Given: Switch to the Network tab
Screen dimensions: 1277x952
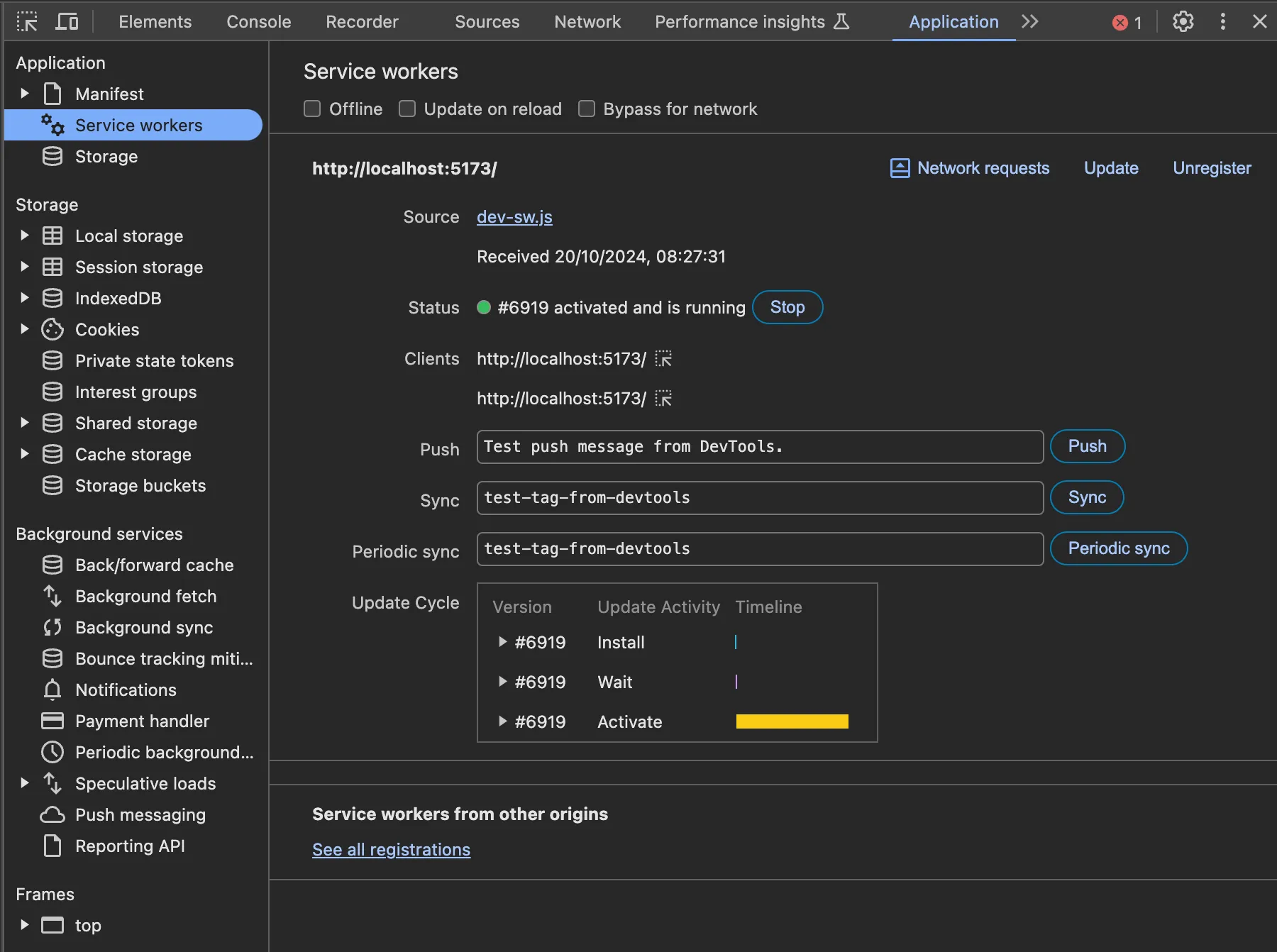Looking at the screenshot, I should coord(587,22).
